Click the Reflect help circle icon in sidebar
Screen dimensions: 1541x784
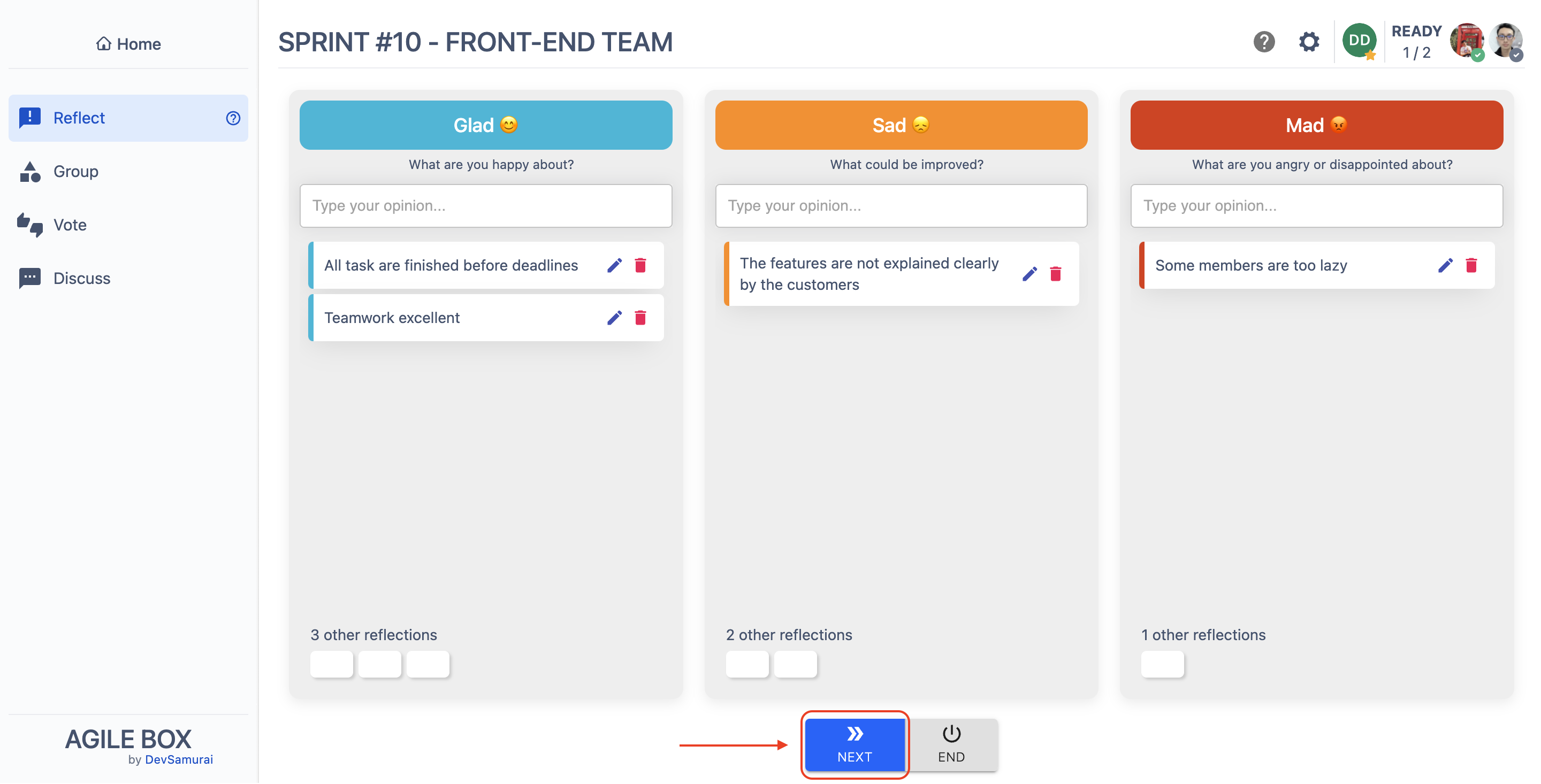(233, 118)
